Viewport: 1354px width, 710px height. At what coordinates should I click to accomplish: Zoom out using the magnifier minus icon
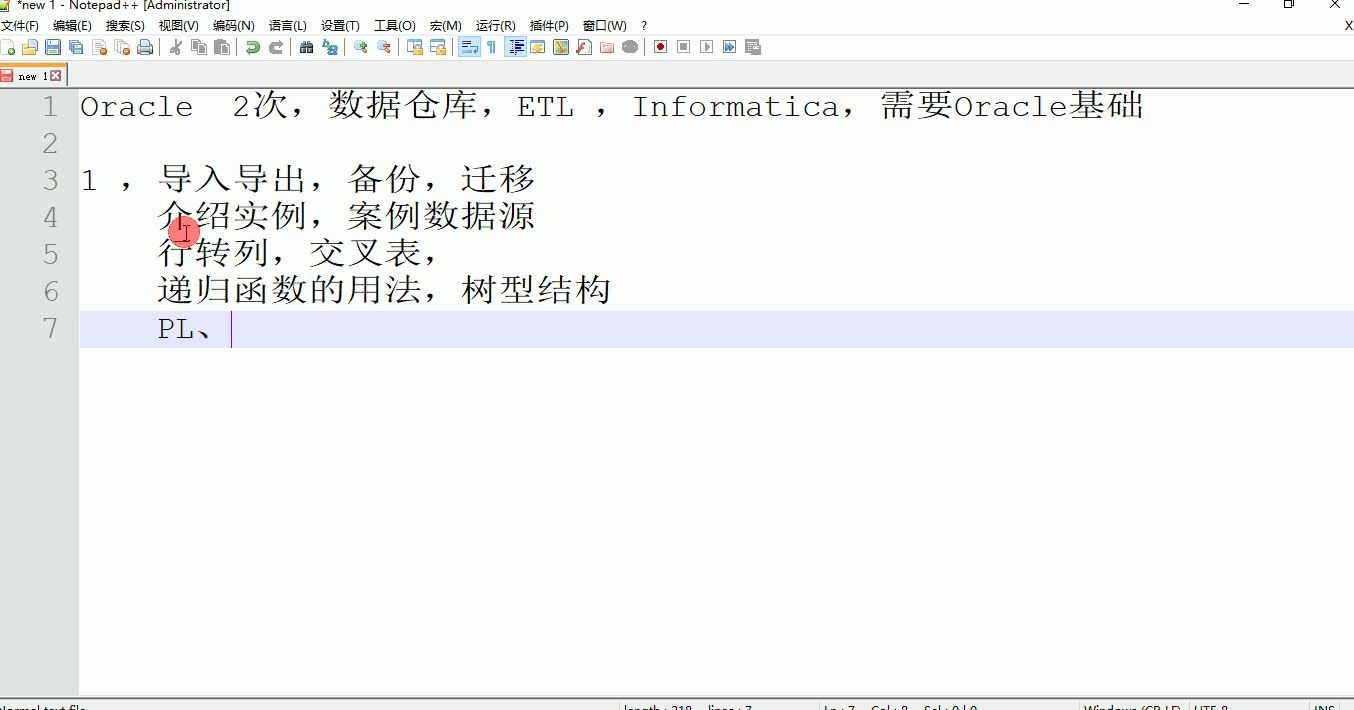384,47
